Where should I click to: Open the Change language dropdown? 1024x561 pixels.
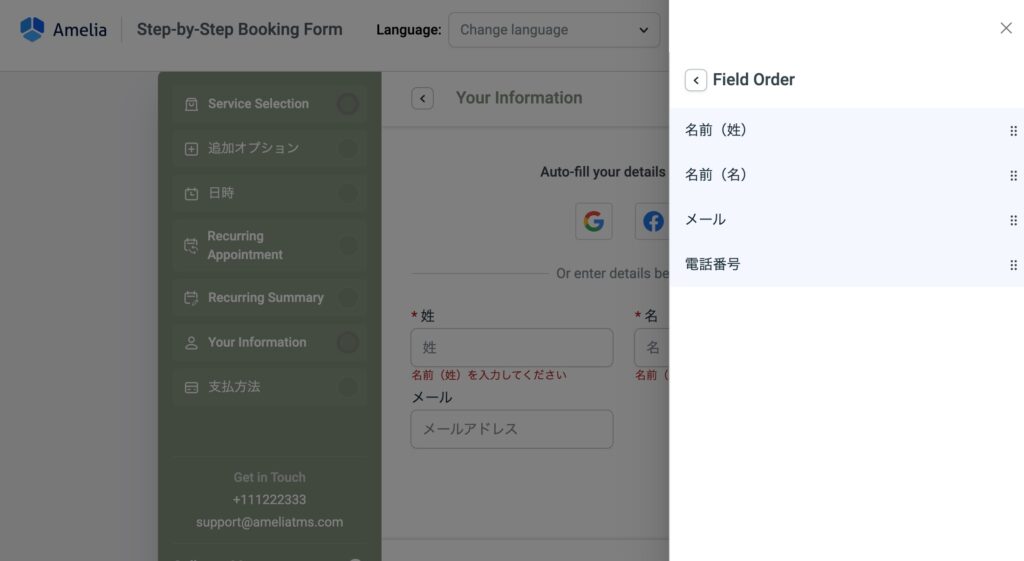tap(554, 30)
